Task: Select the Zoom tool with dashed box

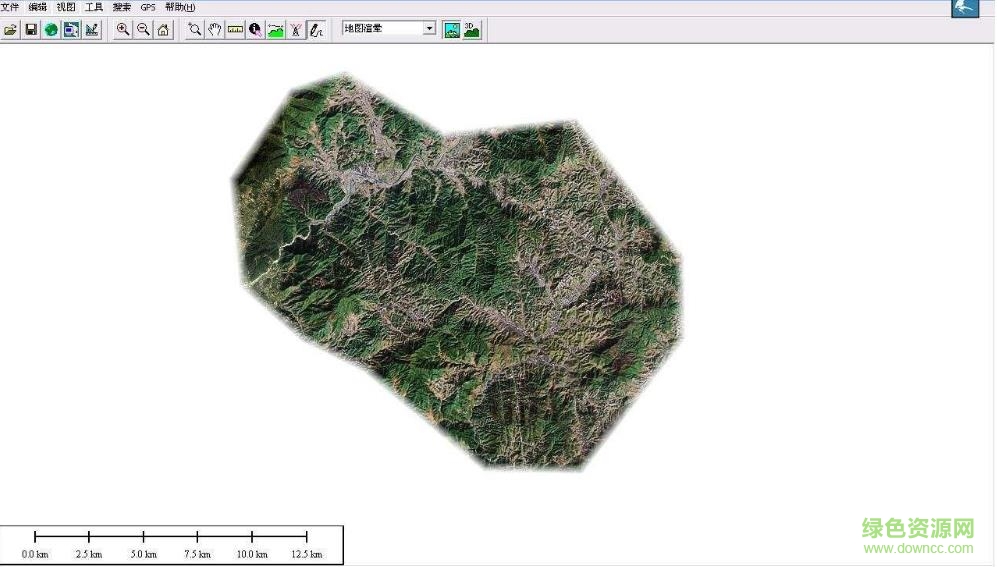Action: [x=195, y=29]
